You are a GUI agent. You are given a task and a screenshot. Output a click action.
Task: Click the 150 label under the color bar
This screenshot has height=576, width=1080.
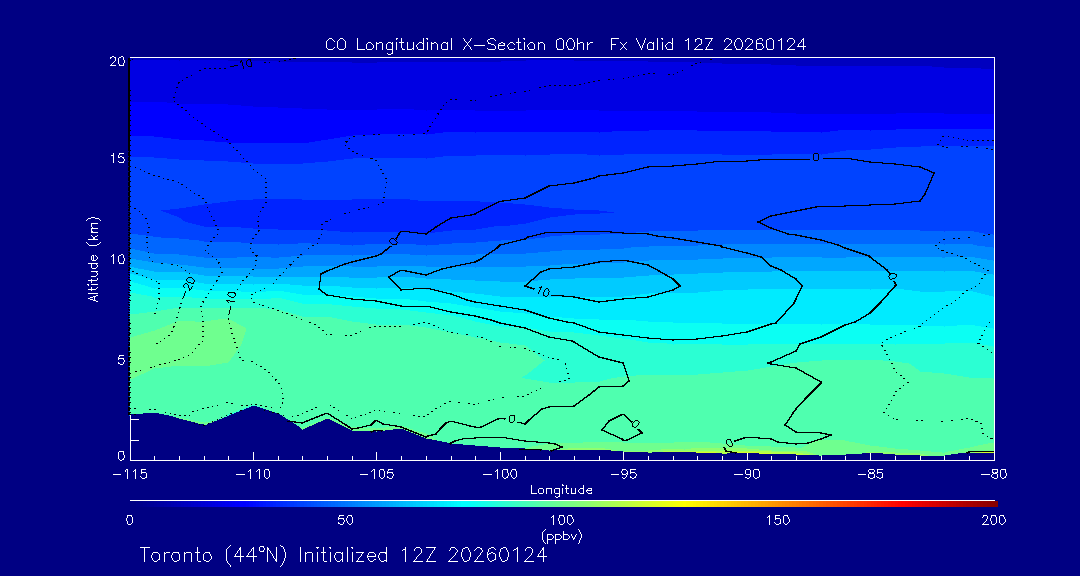(778, 520)
